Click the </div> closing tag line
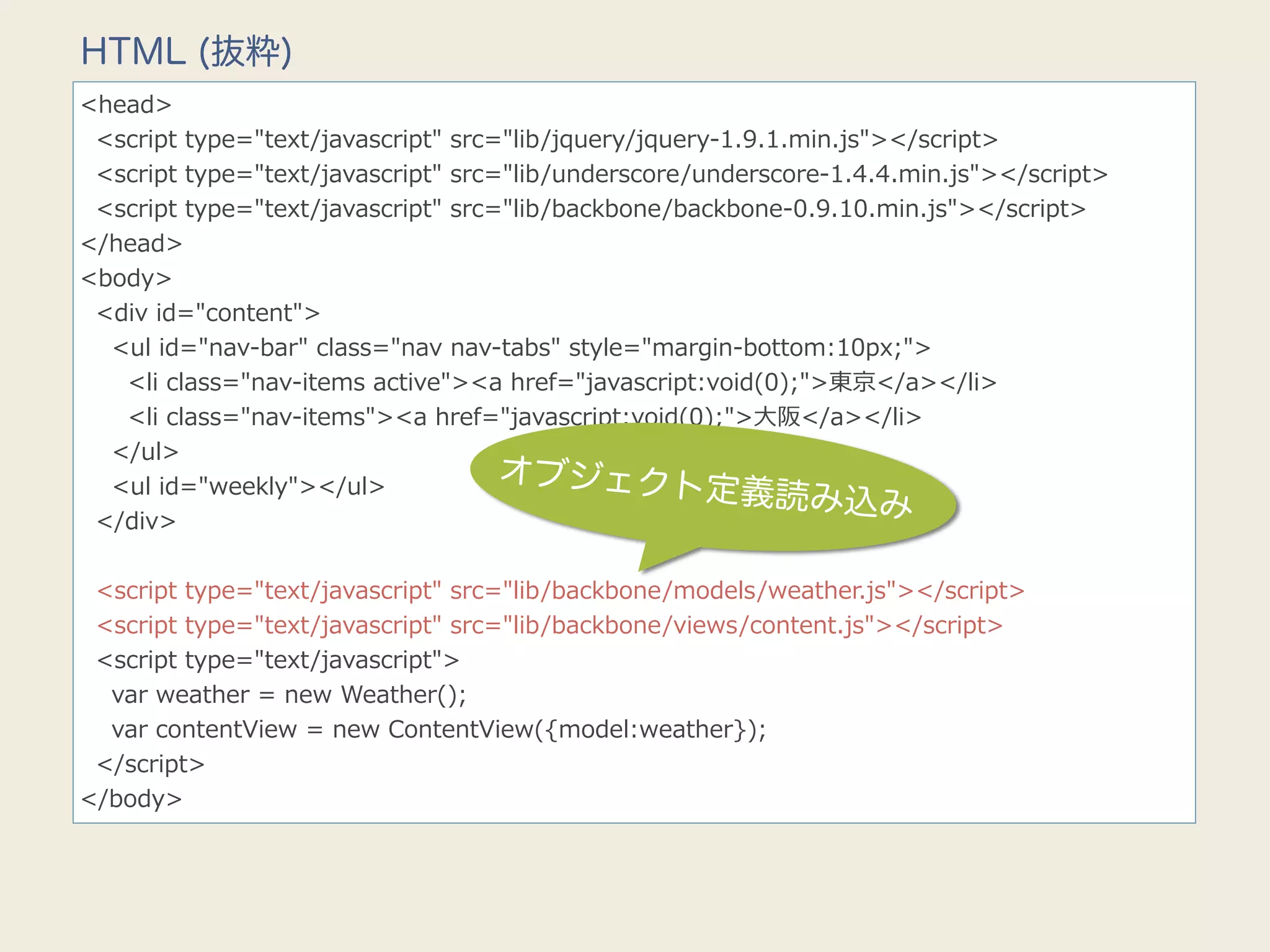 point(136,521)
